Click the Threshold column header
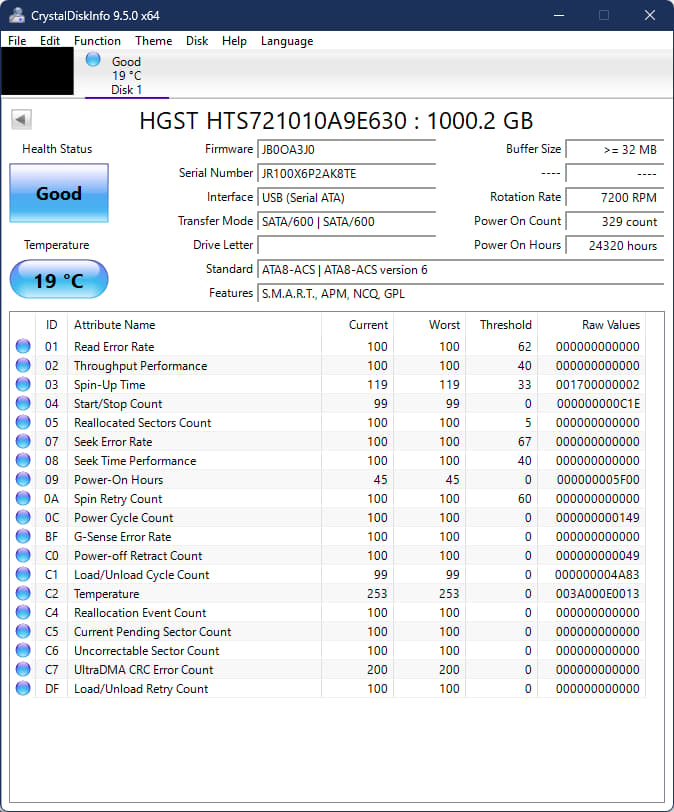The width and height of the screenshot is (674, 812). click(x=502, y=325)
